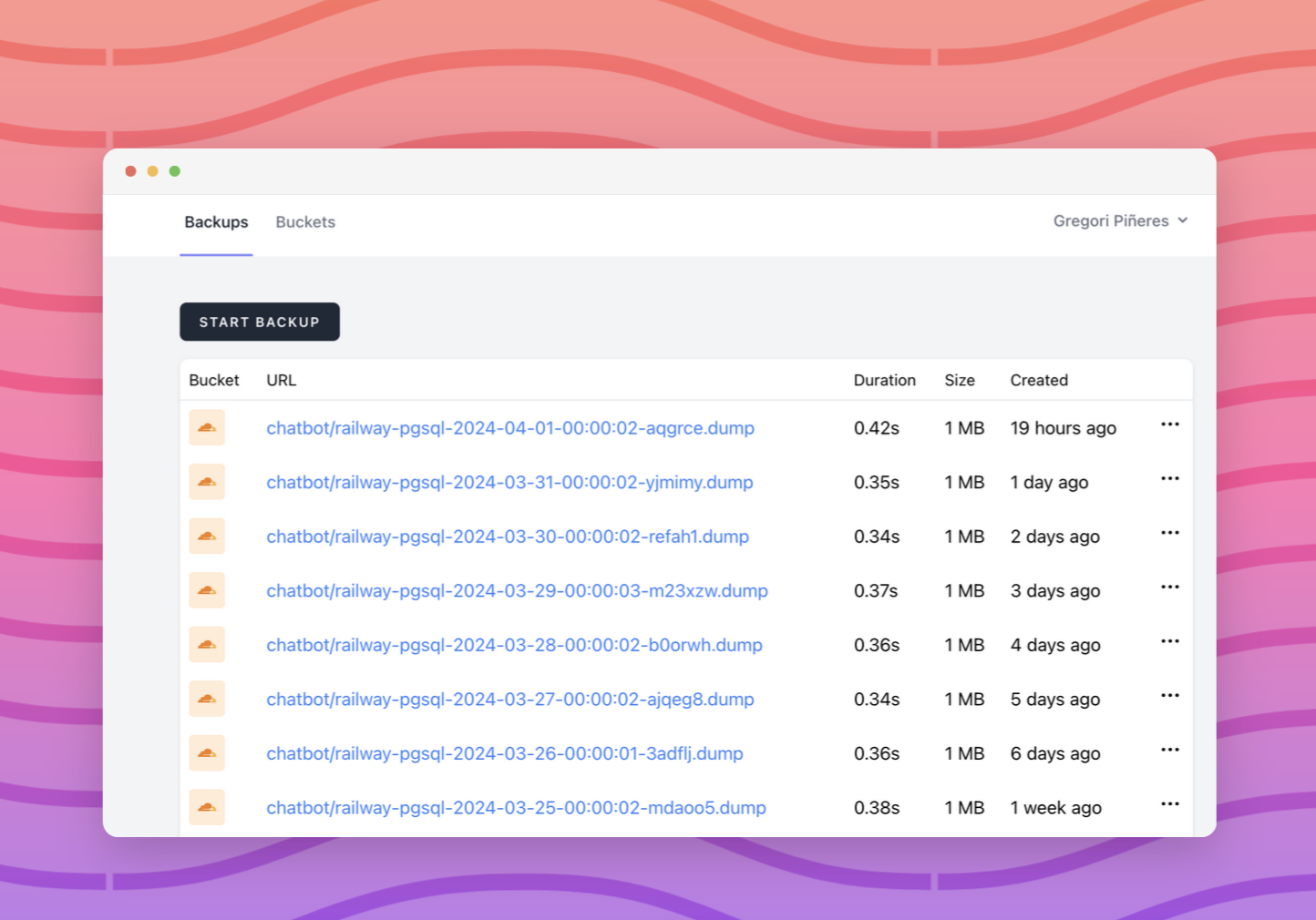Click the 19 hours ago created value
Image resolution: width=1316 pixels, height=920 pixels.
[x=1063, y=428]
